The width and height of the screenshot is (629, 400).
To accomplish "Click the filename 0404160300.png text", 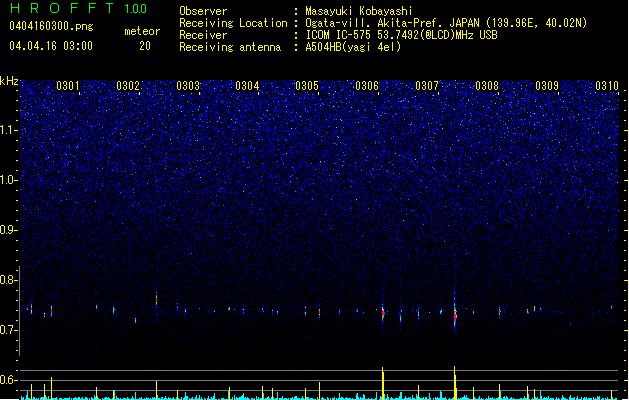I will click(x=51, y=26).
